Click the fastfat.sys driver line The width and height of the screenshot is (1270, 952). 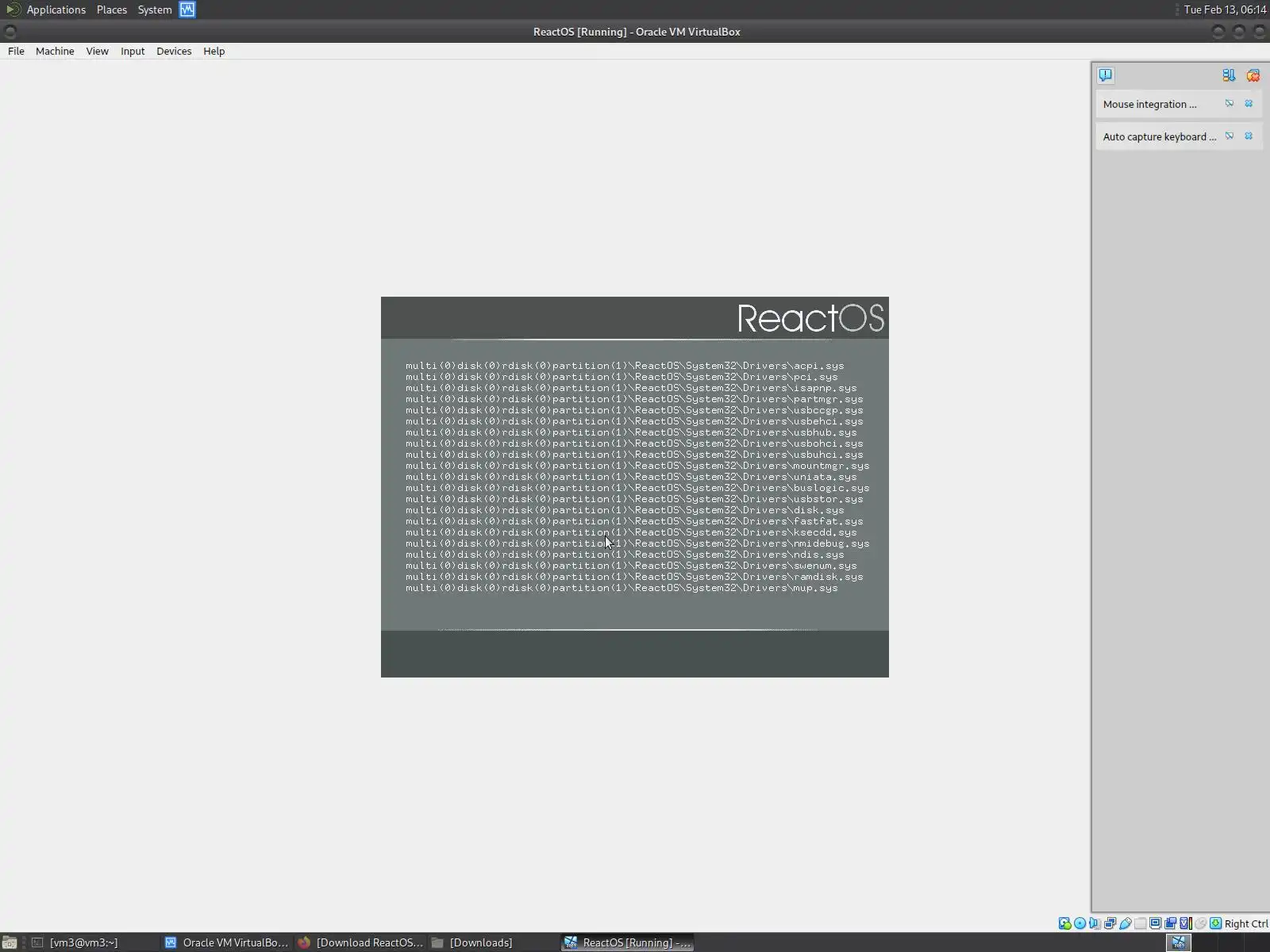tap(634, 521)
